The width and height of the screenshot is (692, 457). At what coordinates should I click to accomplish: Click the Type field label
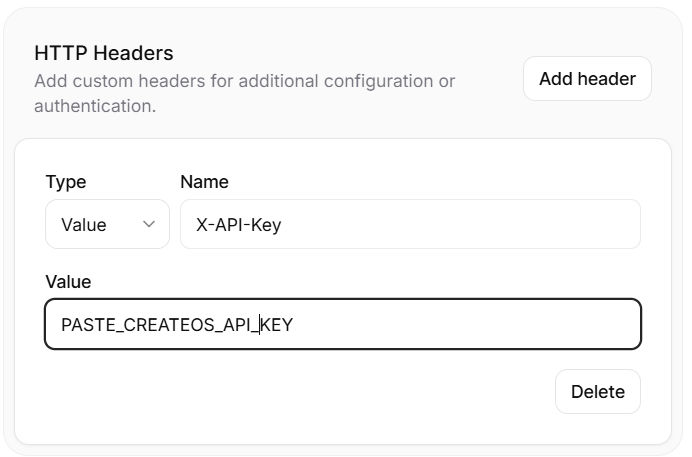click(x=66, y=182)
